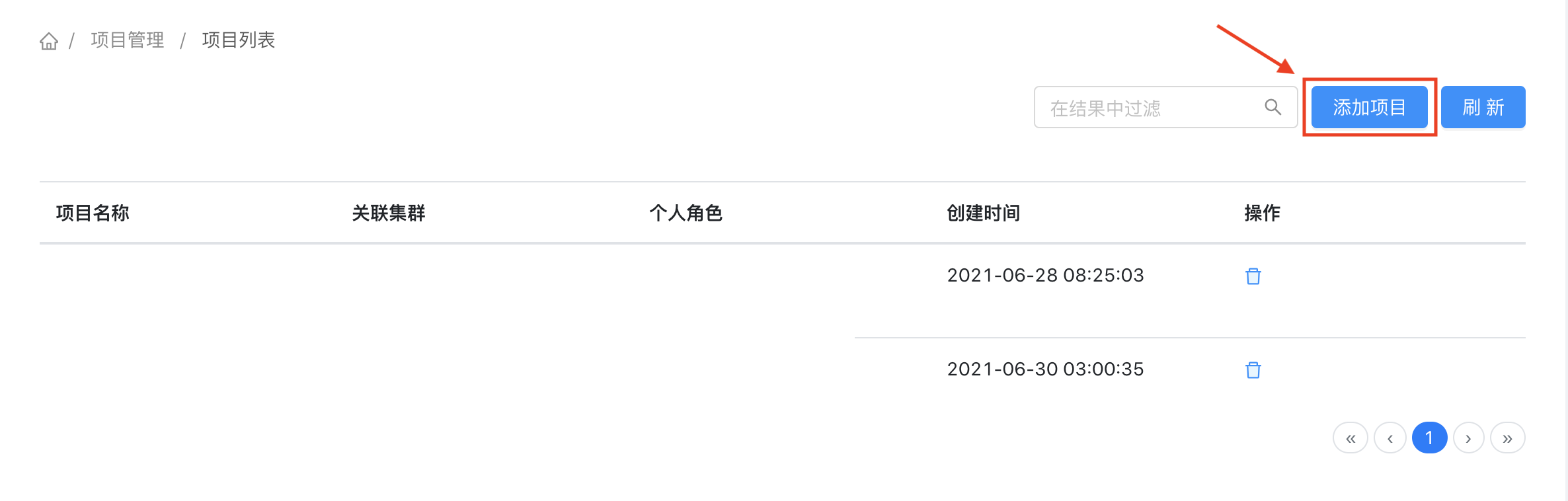Delete the project created 2021-06-30
The image size is (1568, 501).
tap(1253, 369)
